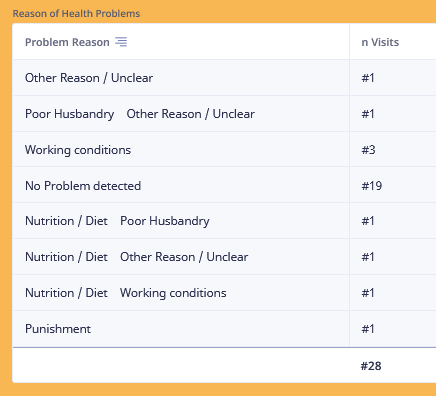Select the No Problem detected row
This screenshot has height=396, width=436.
tap(224, 186)
